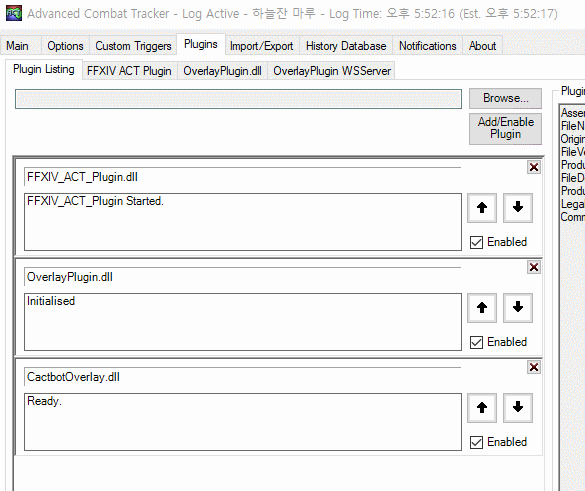Open the FFXIV ACT Plugin sub-tab

129,71
